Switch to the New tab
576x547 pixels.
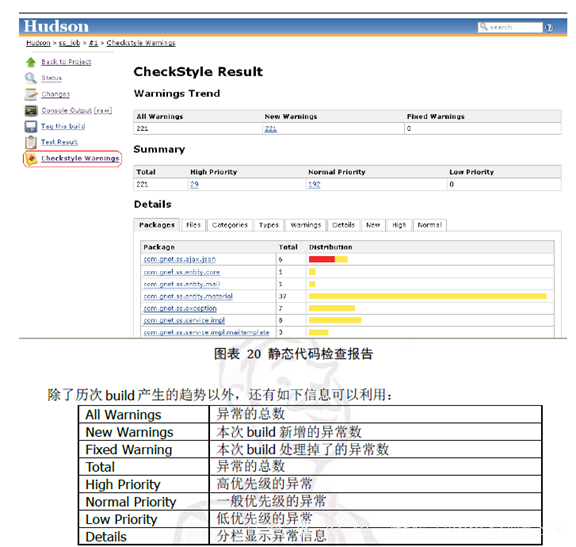[373, 225]
